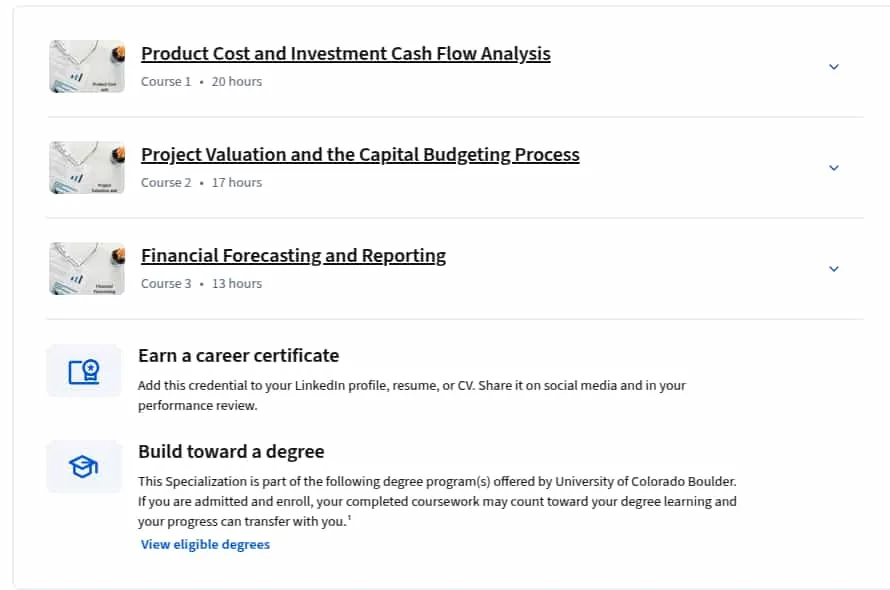Click the Course 3 13 hours label
This screenshot has width=890, height=590.
click(201, 284)
